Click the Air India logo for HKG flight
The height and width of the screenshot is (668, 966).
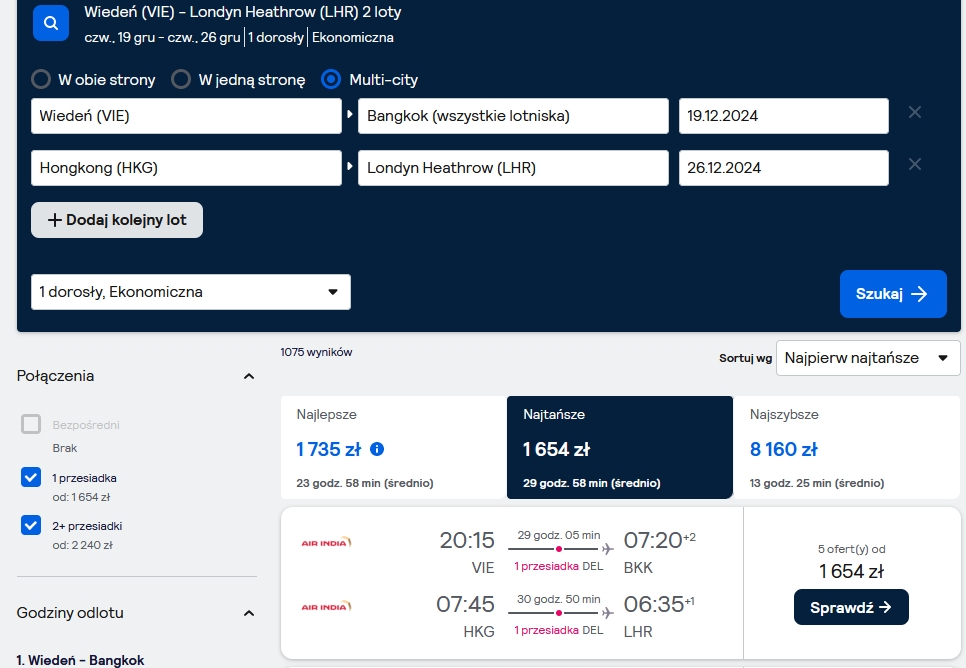326,606
